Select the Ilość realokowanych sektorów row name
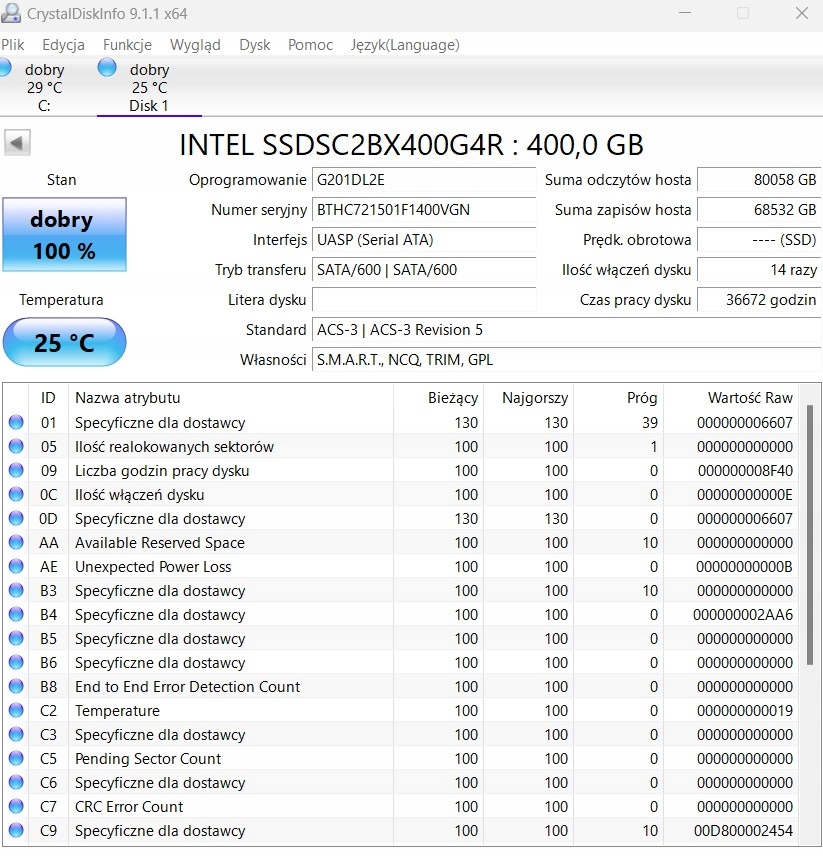The image size is (823, 856). point(174,447)
